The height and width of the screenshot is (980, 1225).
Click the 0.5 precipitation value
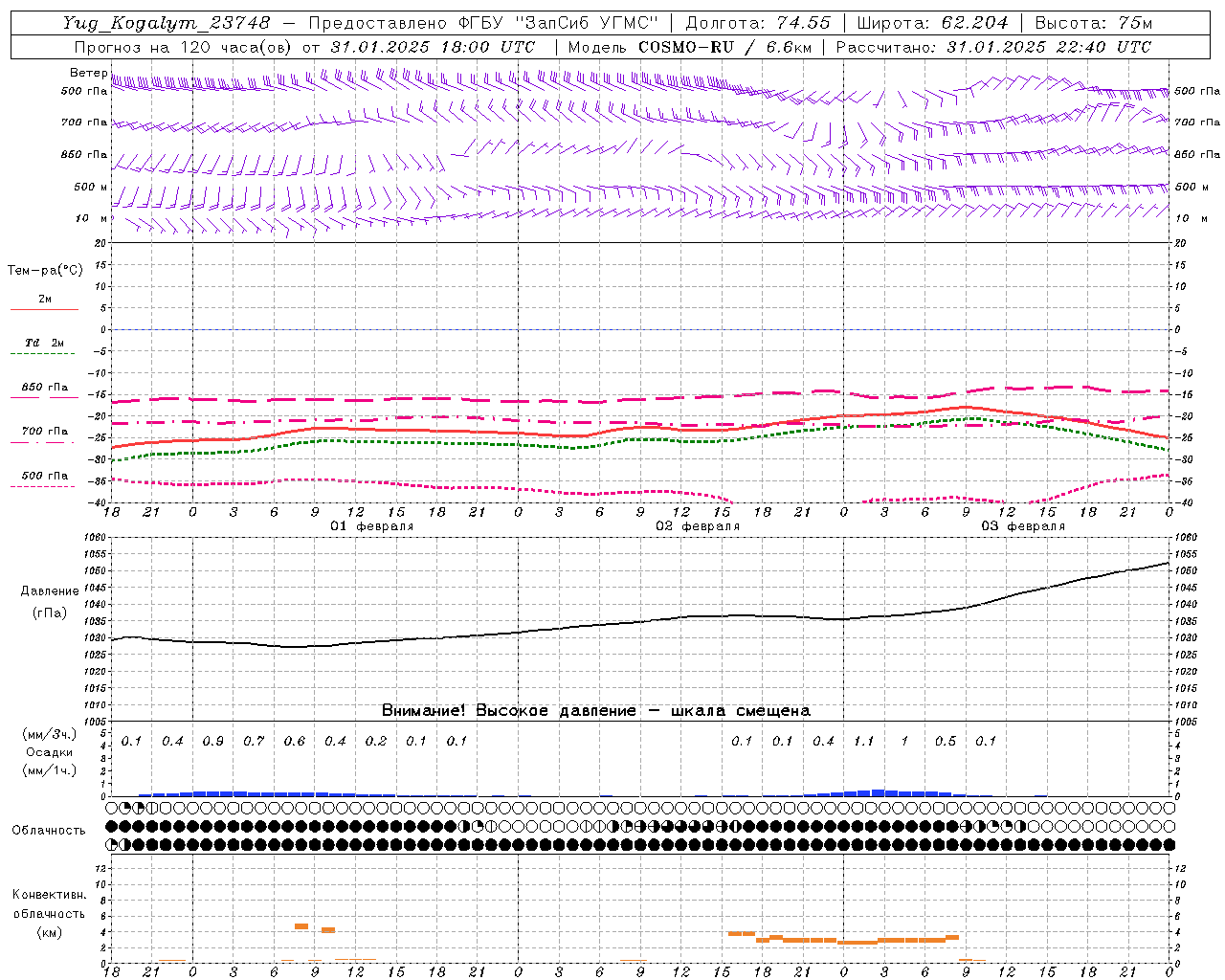(x=946, y=742)
